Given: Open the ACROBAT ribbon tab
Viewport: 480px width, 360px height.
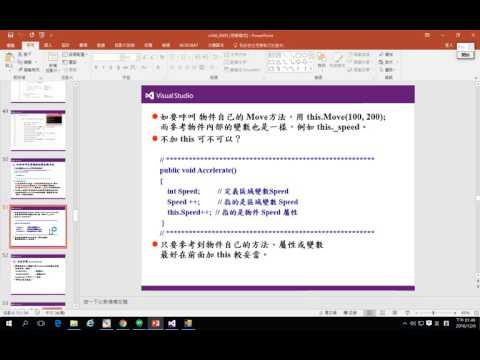Looking at the screenshot, I should coord(189,45).
